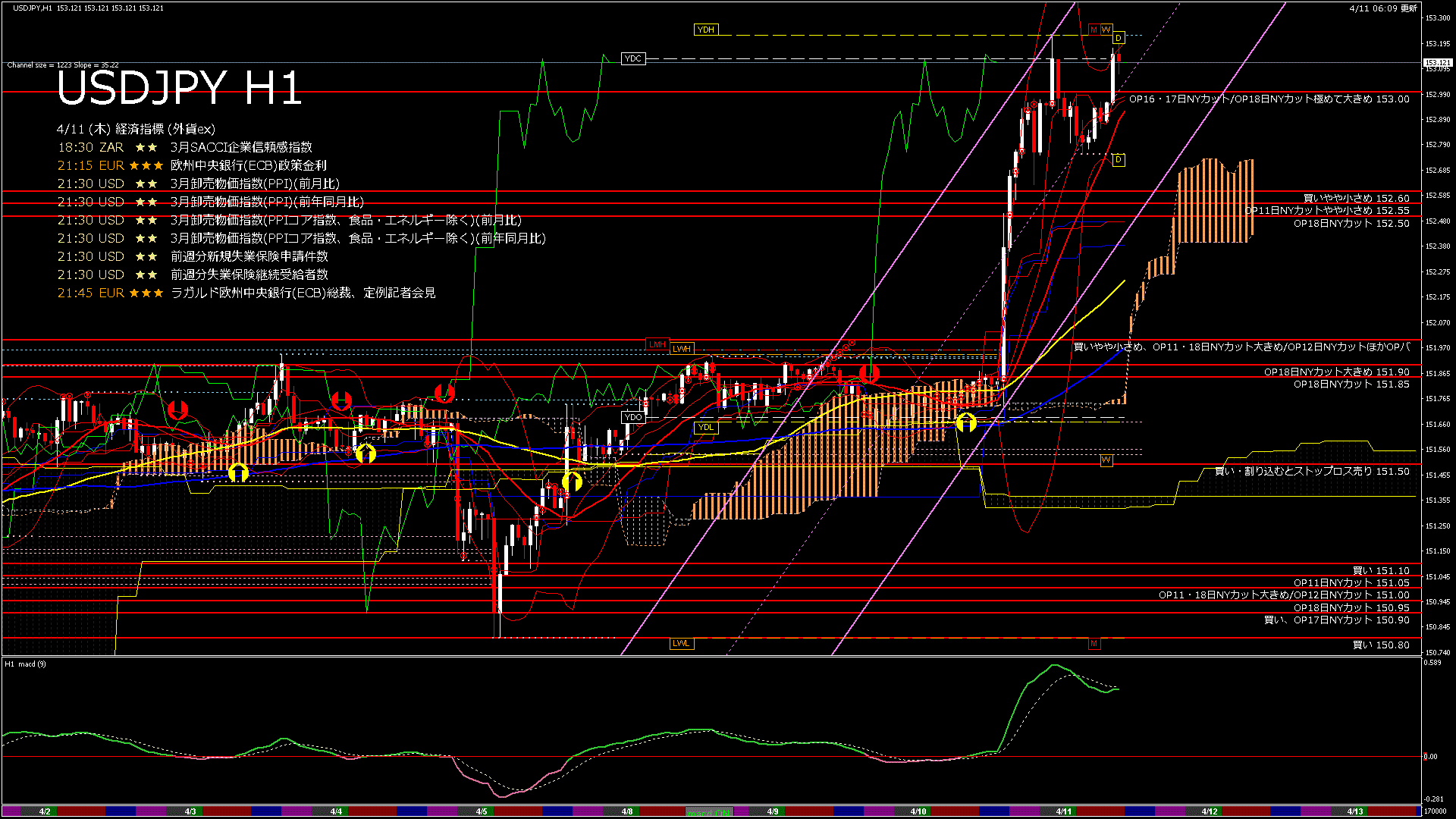Screen dimensions: 1456x819
Task: Select the yellow YDL label
Action: (x=705, y=427)
